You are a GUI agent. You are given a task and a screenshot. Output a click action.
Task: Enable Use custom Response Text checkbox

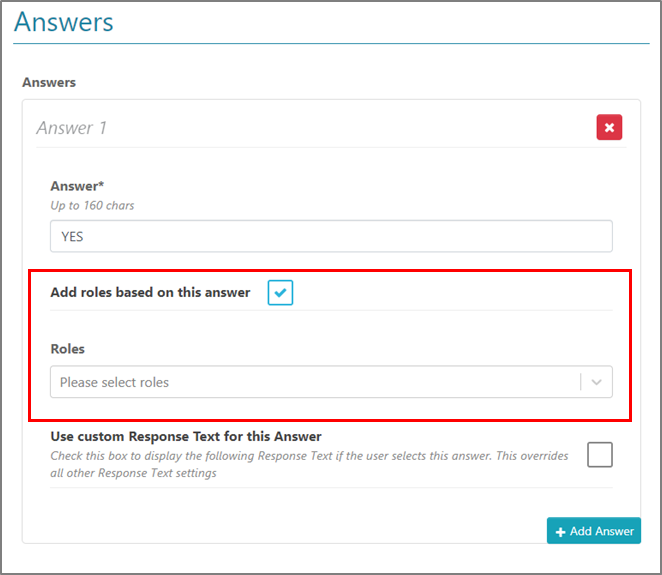(600, 454)
